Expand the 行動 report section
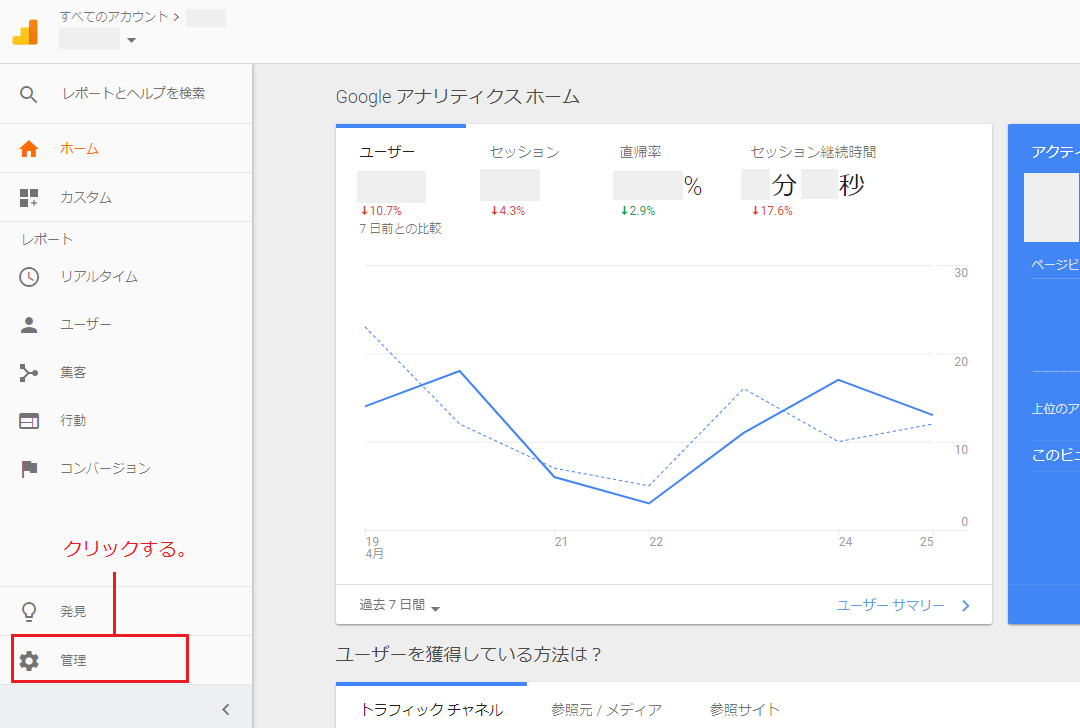Viewport: 1080px width, 728px height. coord(126,421)
